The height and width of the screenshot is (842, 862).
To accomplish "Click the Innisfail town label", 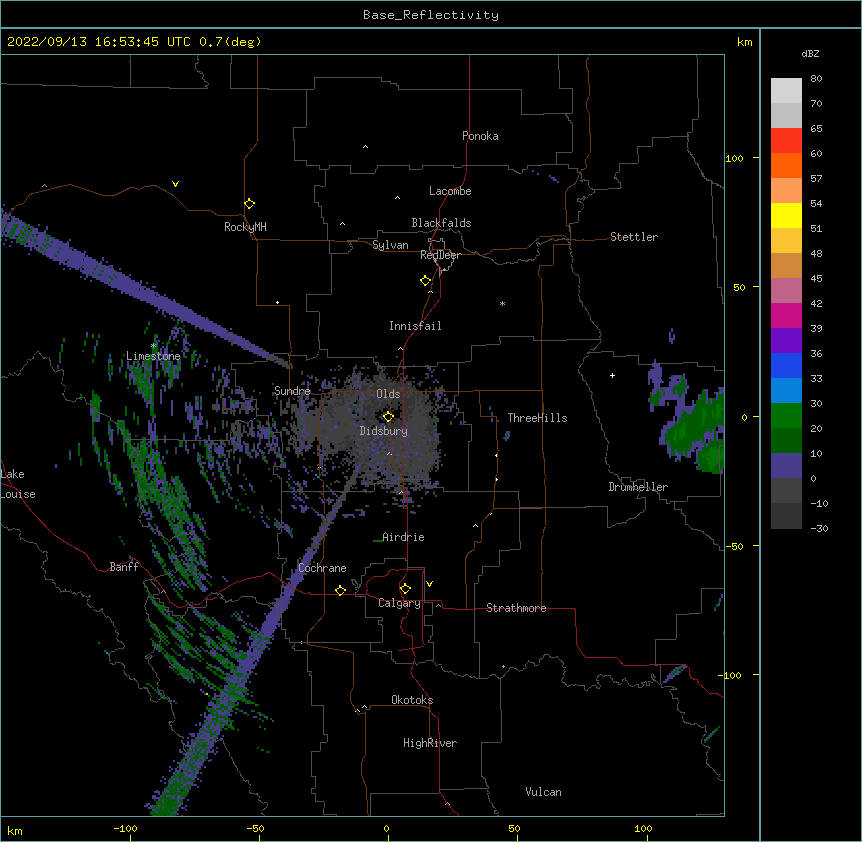I will click(x=415, y=326).
